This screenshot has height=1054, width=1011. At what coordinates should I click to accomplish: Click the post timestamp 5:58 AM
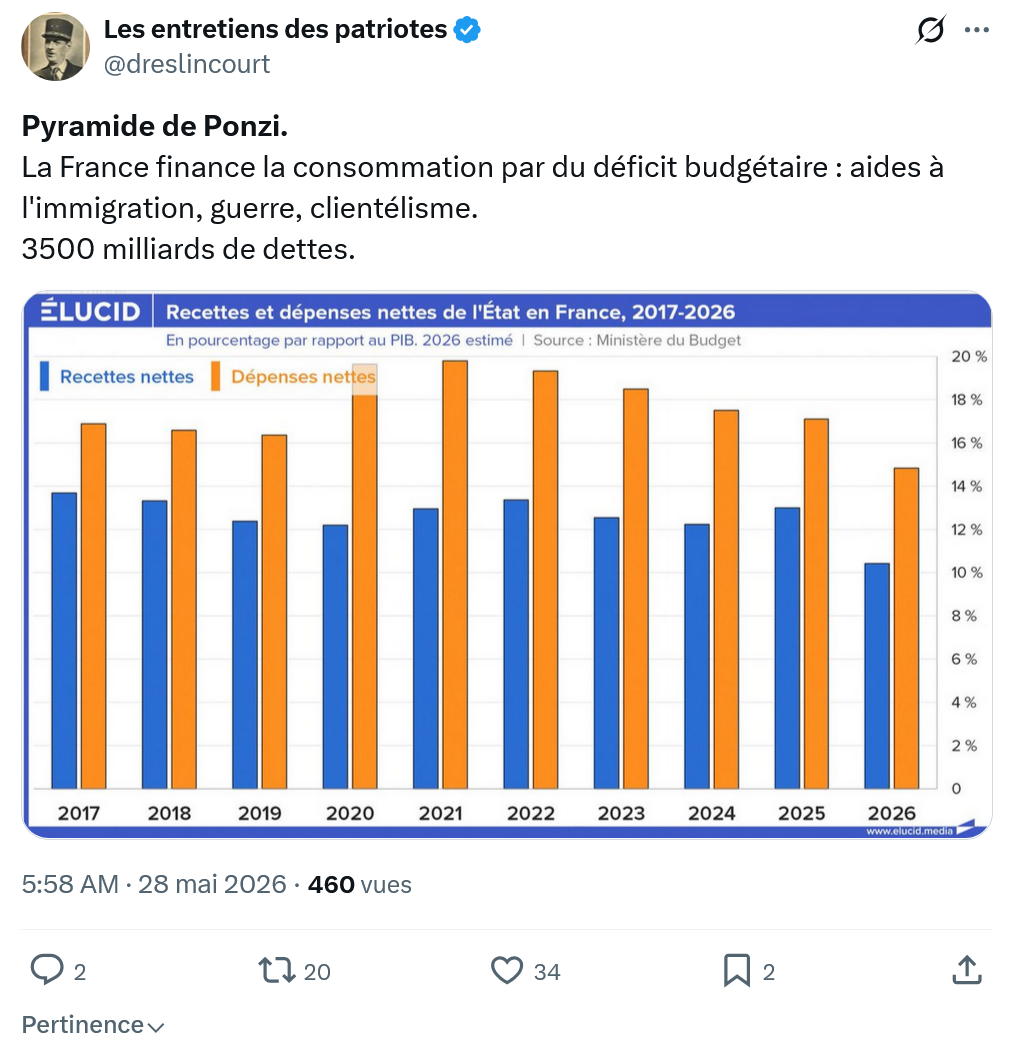coord(70,884)
